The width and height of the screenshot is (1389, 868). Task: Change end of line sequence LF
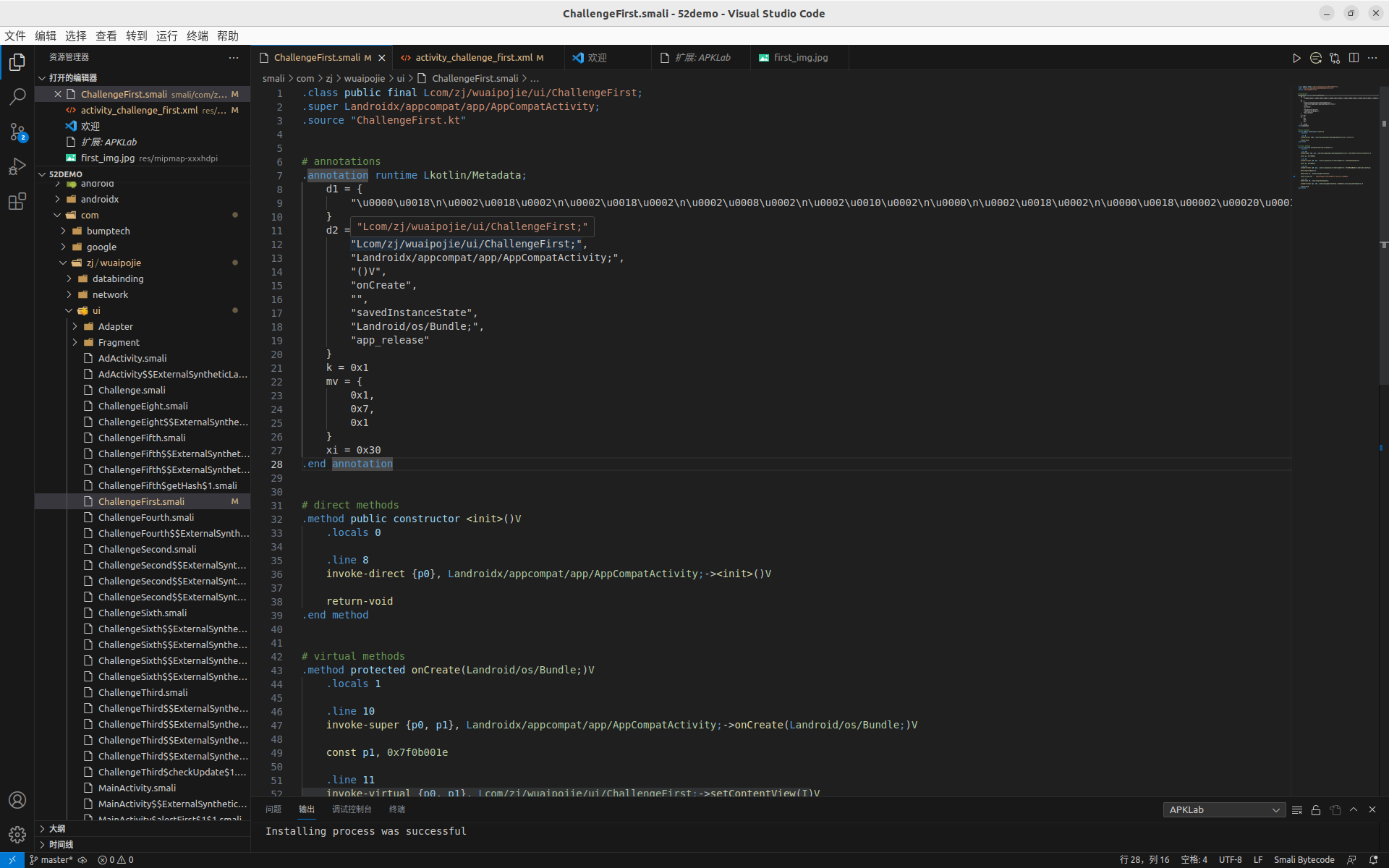1258,860
